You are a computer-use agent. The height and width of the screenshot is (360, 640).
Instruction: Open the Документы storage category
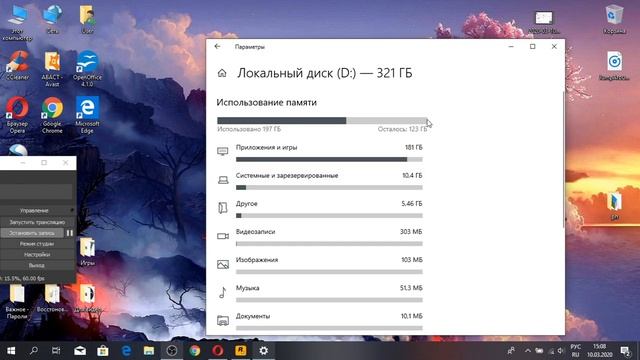coord(320,321)
